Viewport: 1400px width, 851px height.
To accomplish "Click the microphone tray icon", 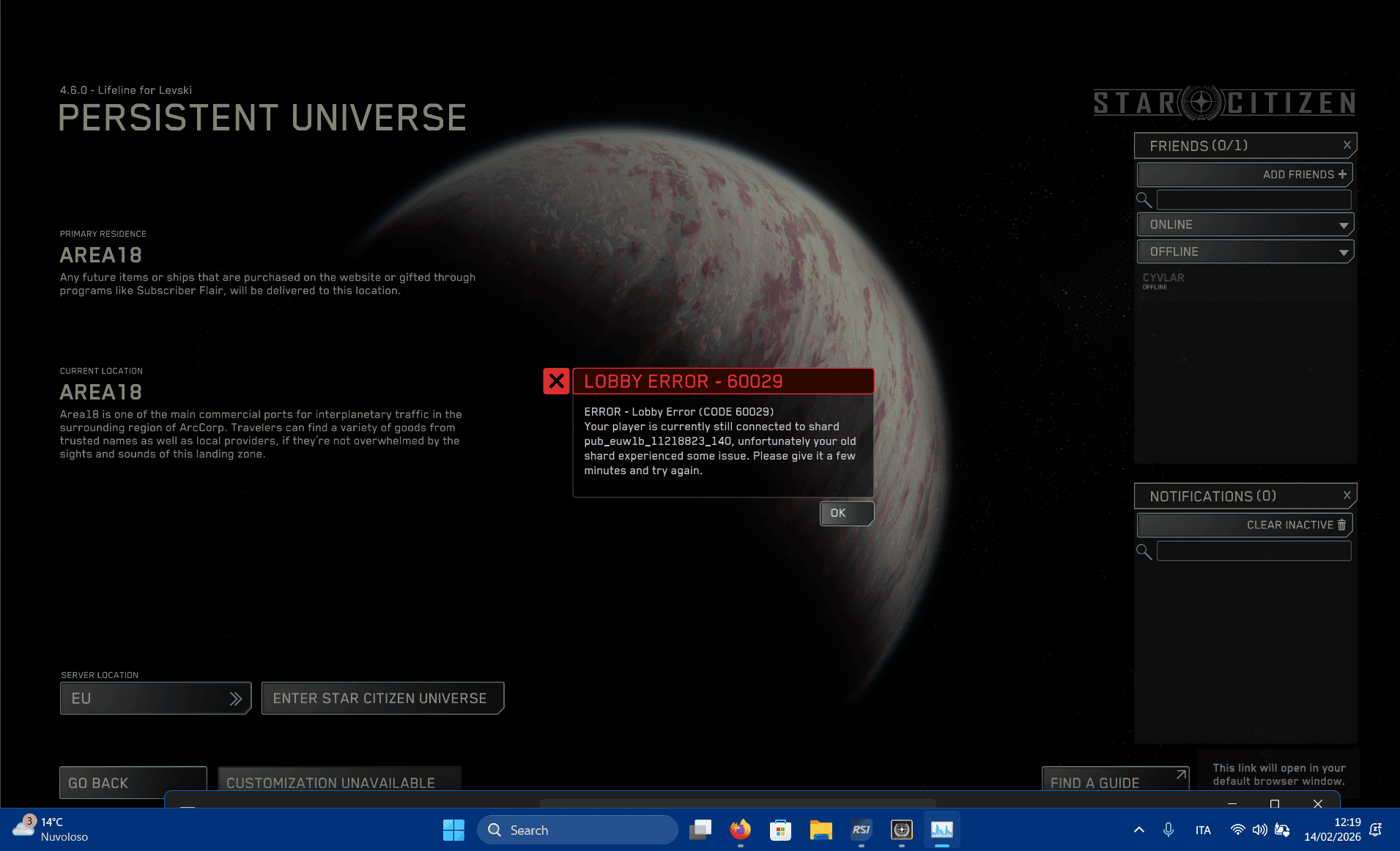I will tap(1168, 830).
